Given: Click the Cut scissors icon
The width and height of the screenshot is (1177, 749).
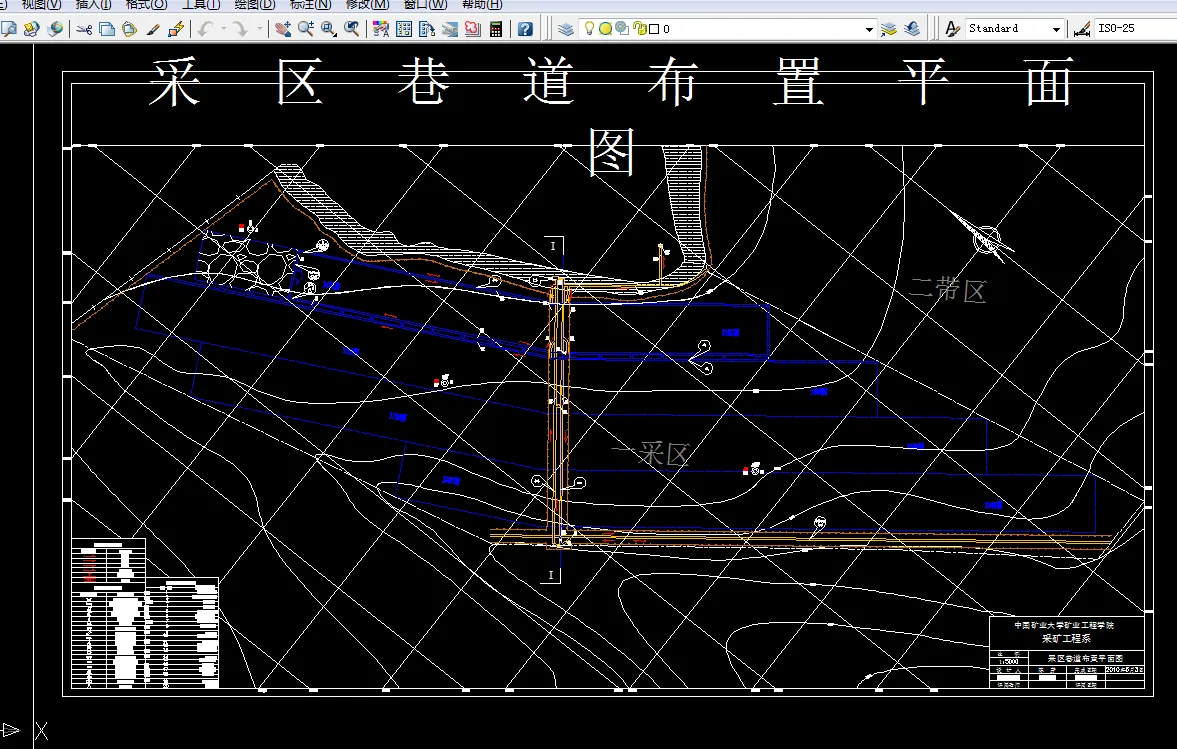Looking at the screenshot, I should point(84,29).
